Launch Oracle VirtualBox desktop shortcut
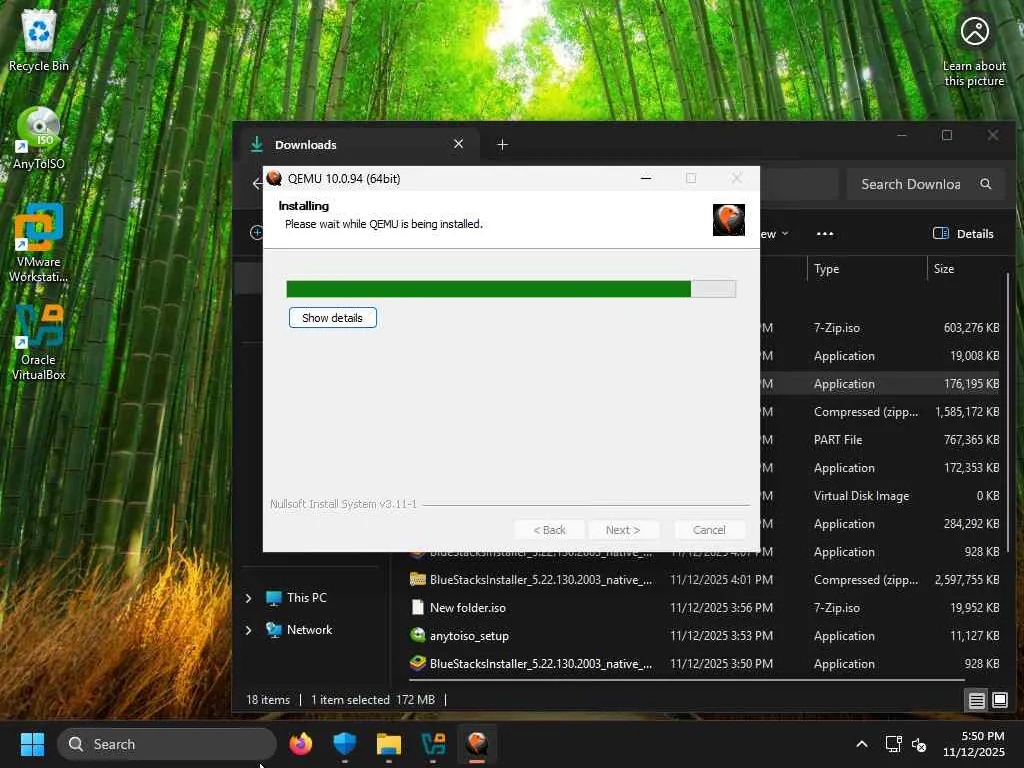The image size is (1024, 768). coord(39,342)
